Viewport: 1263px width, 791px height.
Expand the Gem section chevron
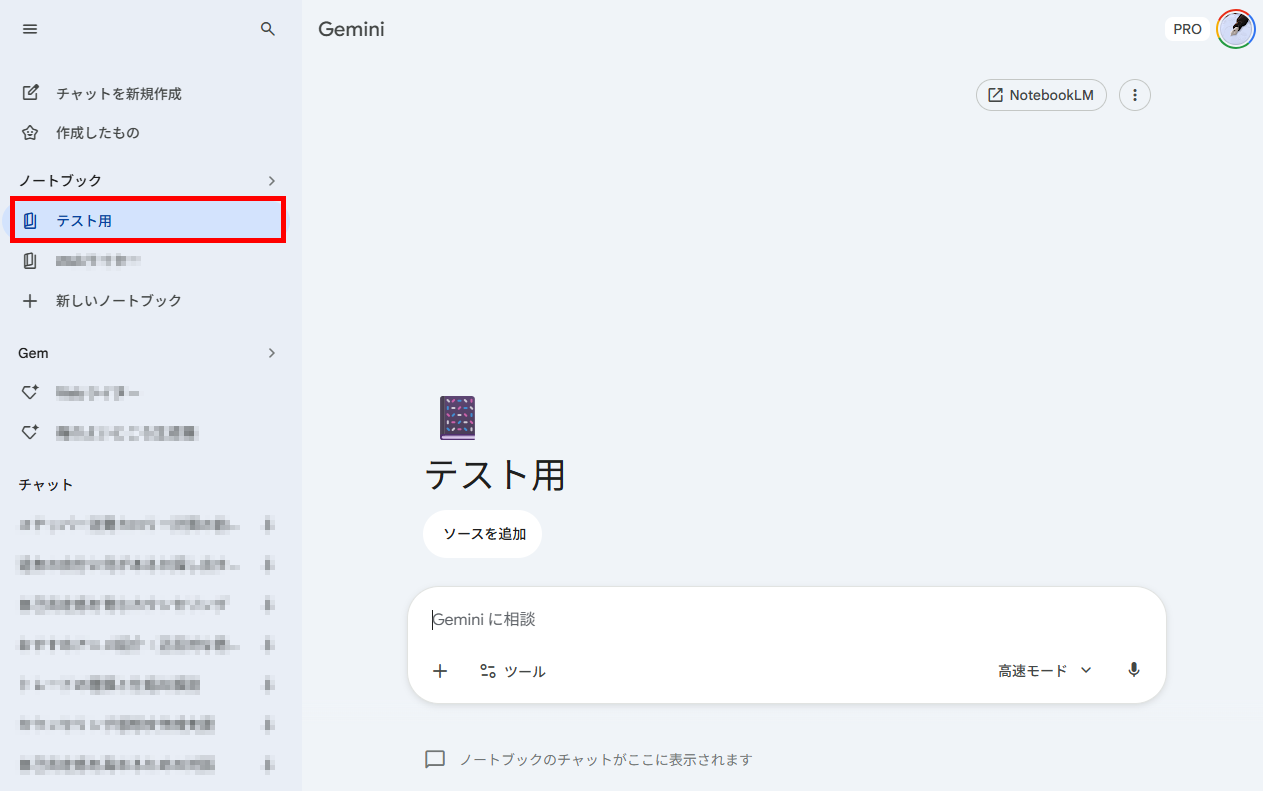pyautogui.click(x=272, y=353)
